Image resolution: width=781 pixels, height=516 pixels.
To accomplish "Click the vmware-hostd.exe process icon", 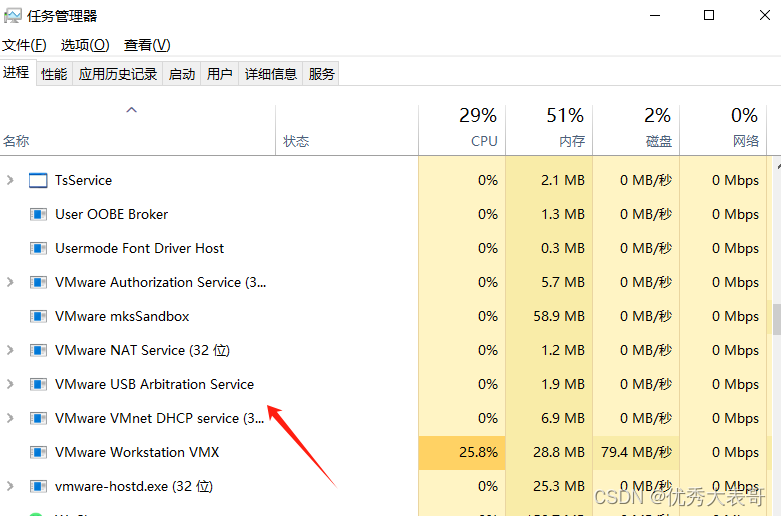I will [x=38, y=486].
